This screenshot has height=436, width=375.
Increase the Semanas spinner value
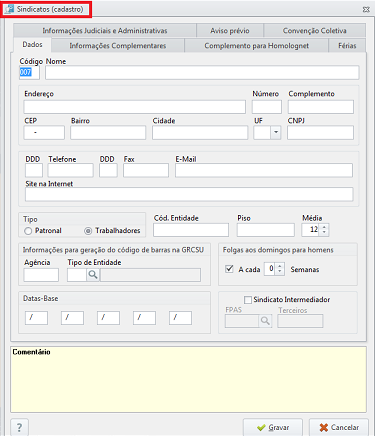(x=280, y=266)
